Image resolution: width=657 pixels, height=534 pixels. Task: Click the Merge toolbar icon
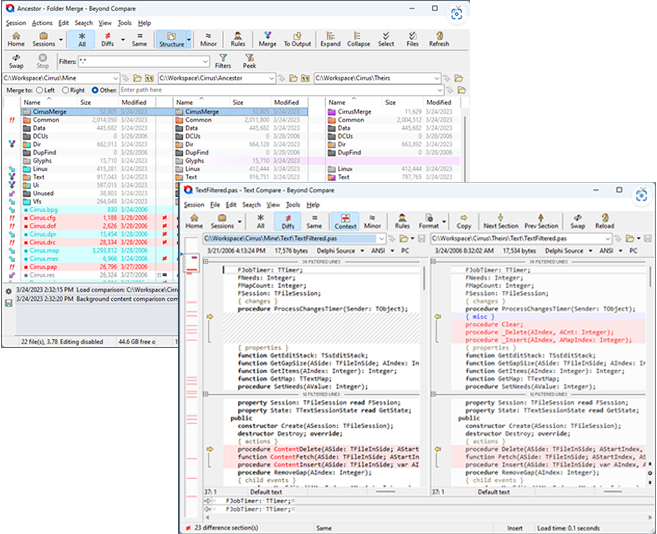click(x=268, y=39)
